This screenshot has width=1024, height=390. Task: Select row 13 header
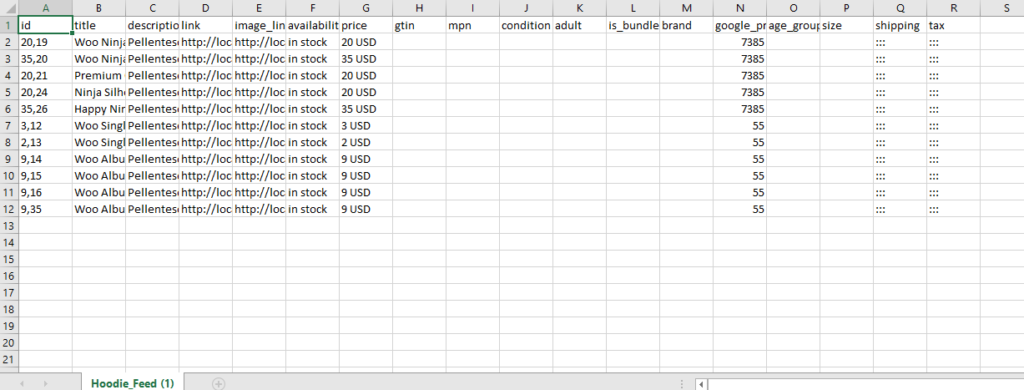(9, 225)
